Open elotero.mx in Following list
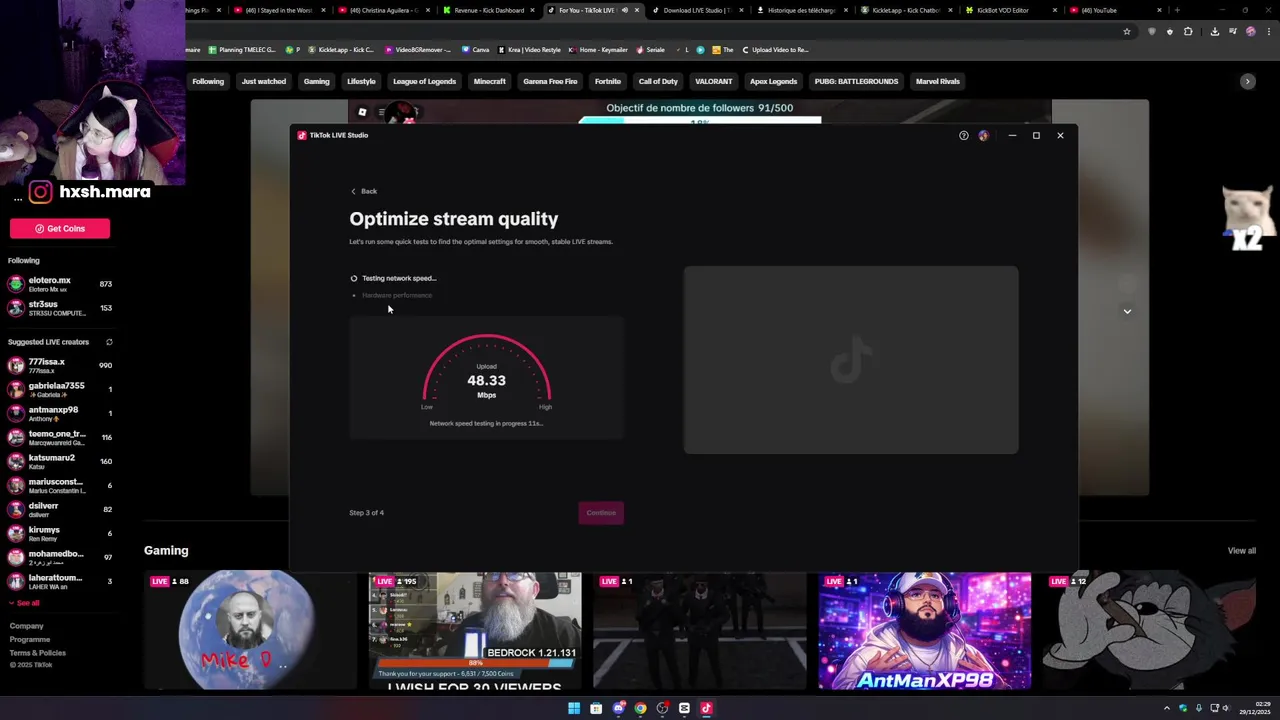Screen dimensions: 1280x720 (60, 284)
